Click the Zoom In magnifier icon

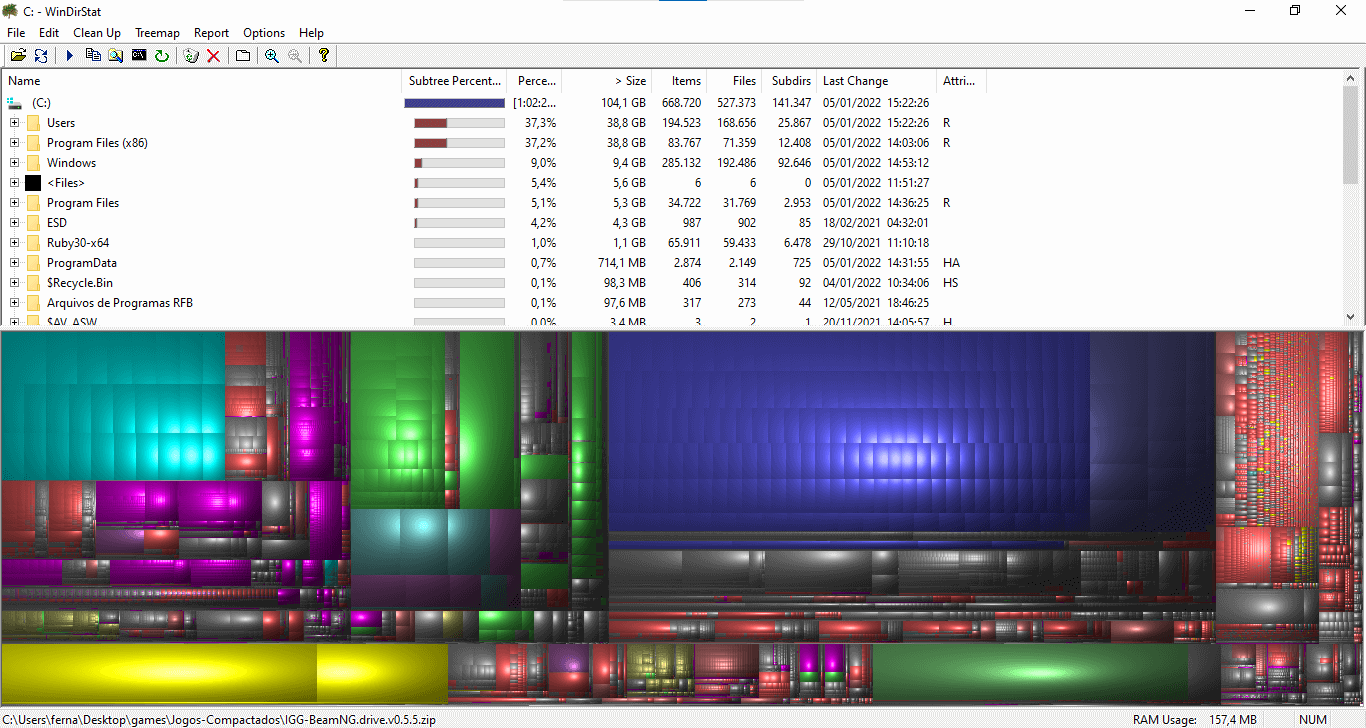pos(271,56)
